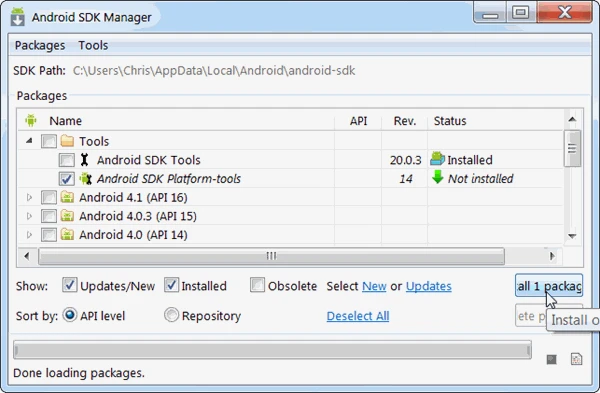Viewport: 600px width, 393px height.
Task: Click the SDK Path text
Action: tap(214, 70)
